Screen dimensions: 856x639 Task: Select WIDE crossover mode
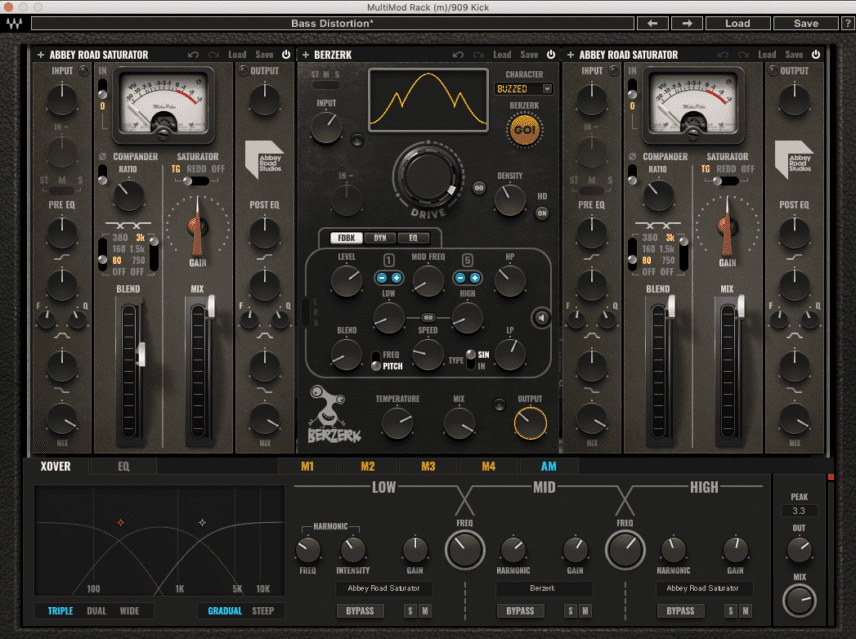pyautogui.click(x=129, y=611)
